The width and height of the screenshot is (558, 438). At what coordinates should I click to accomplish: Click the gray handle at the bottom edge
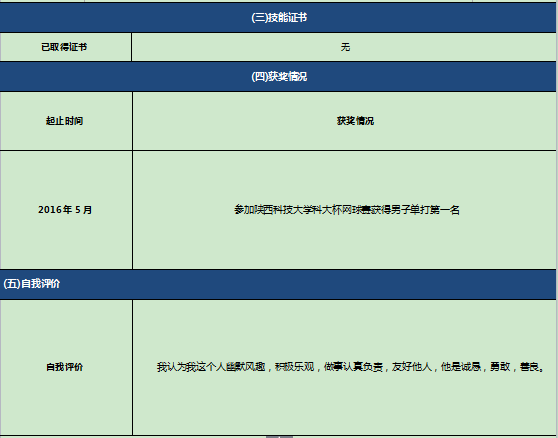(279, 437)
